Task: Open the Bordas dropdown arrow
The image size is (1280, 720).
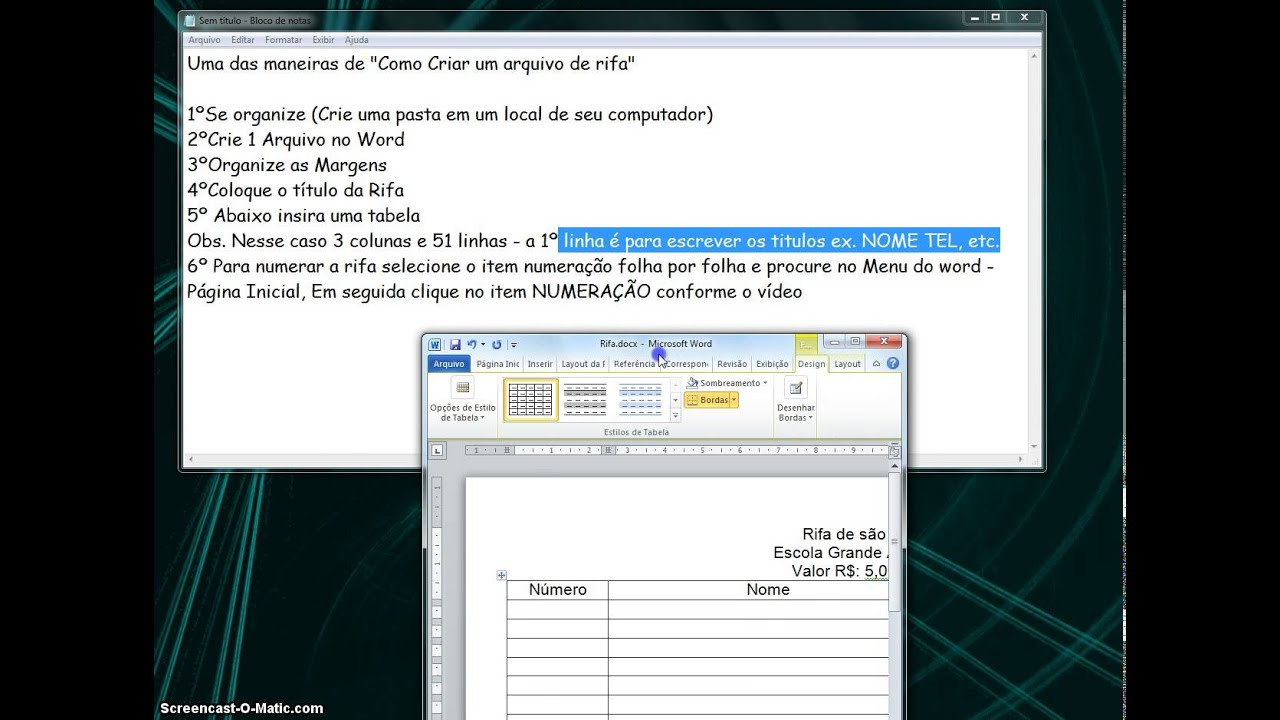Action: pyautogui.click(x=734, y=400)
